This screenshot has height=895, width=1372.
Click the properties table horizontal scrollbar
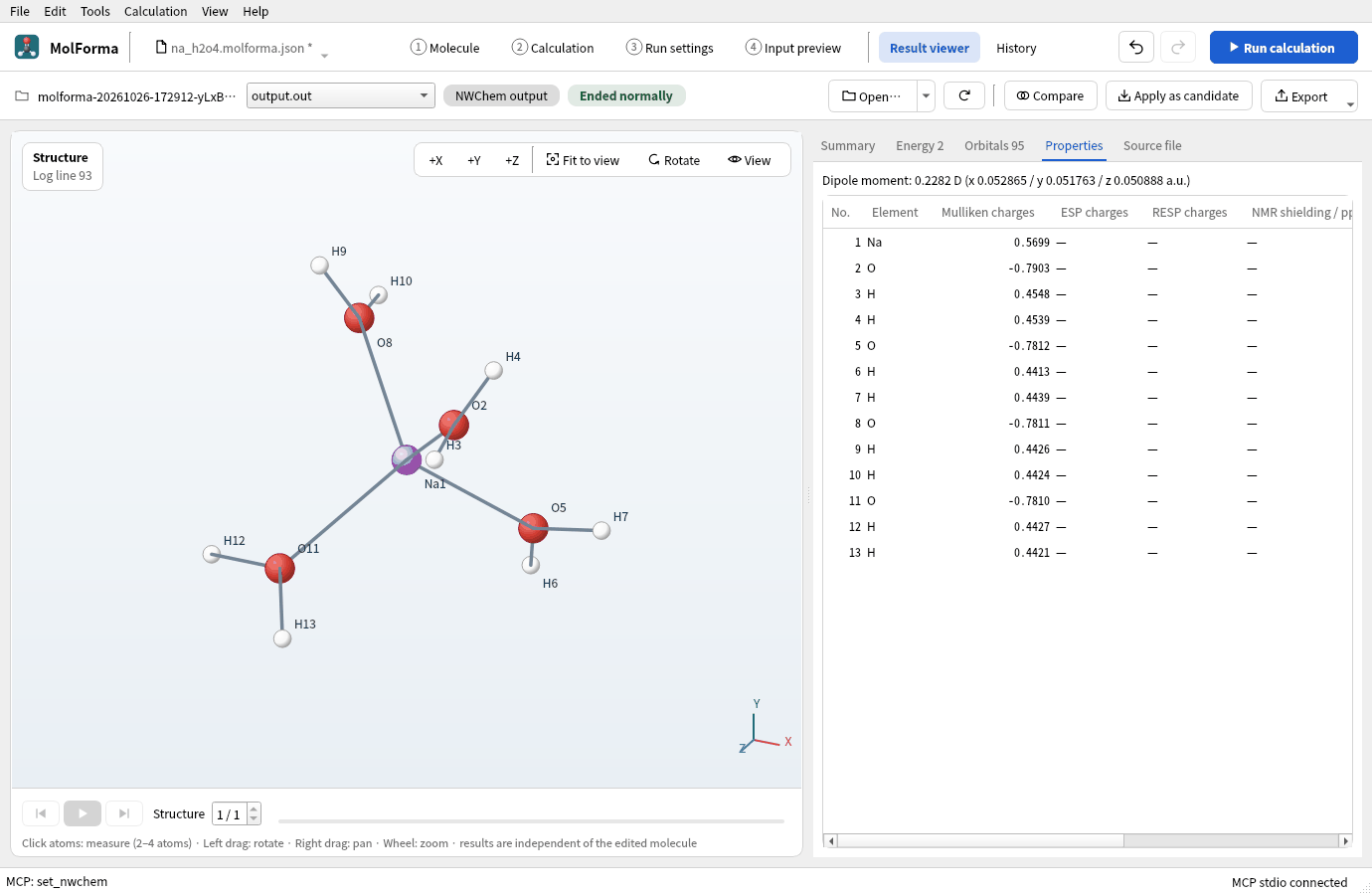(980, 840)
